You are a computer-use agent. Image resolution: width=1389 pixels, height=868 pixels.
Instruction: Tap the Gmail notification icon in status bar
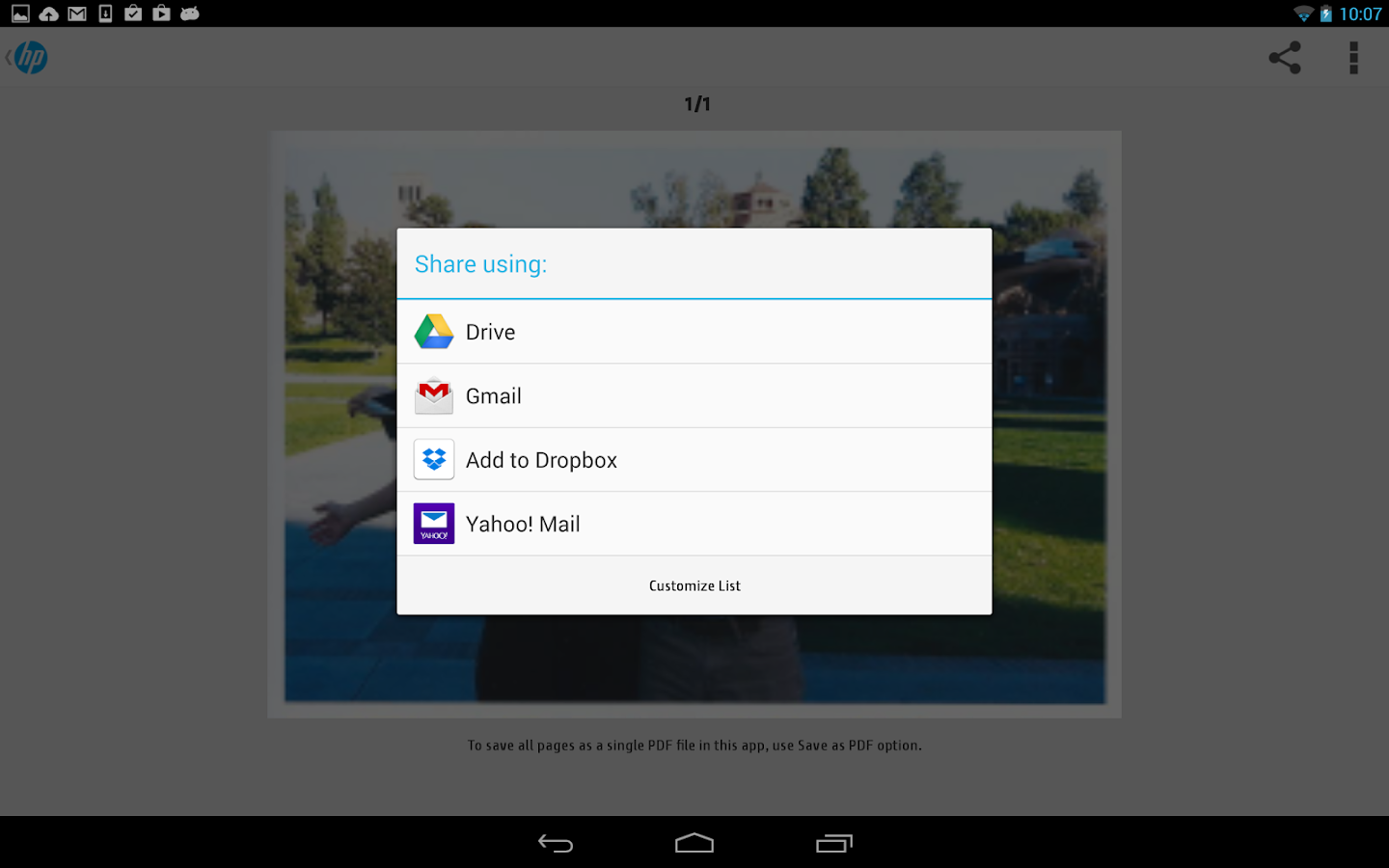(76, 14)
